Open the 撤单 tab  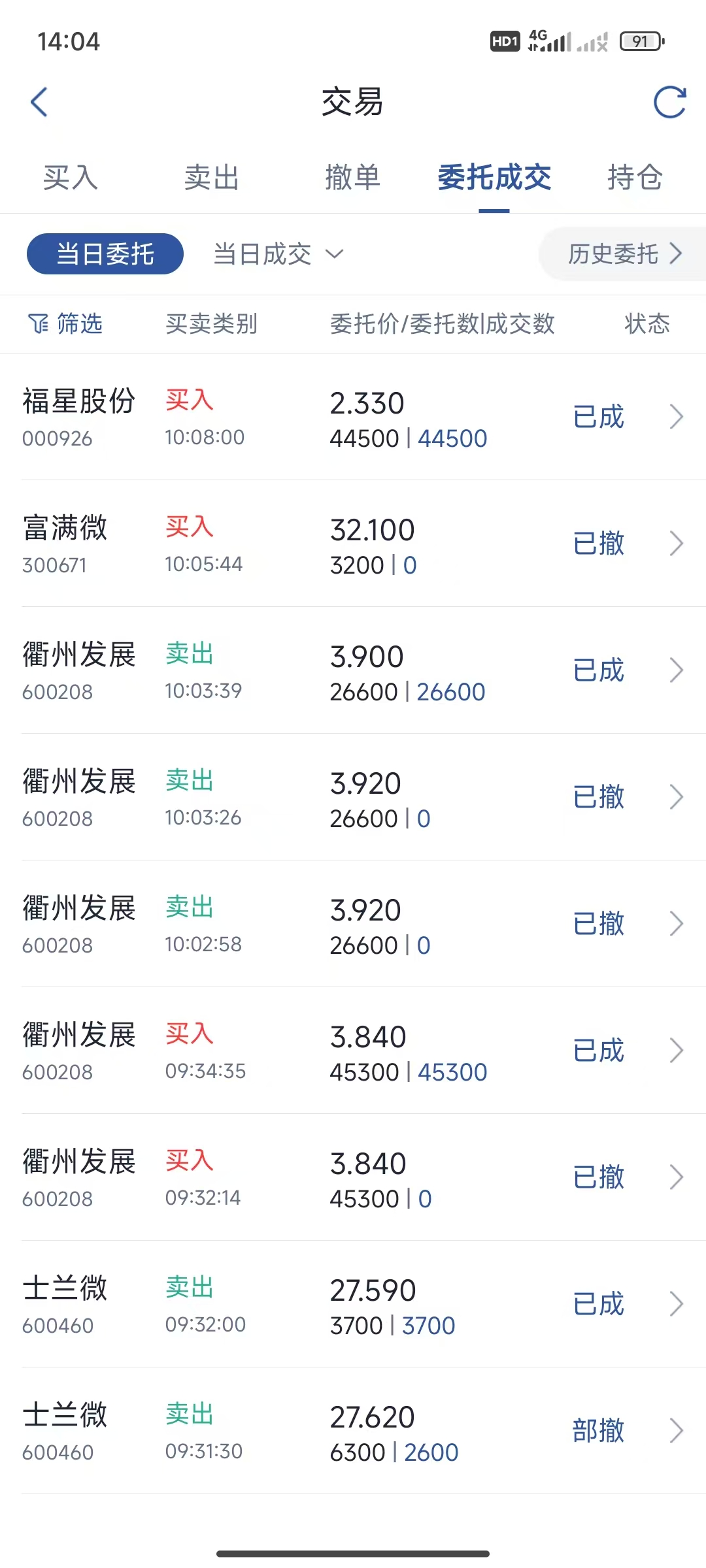pyautogui.click(x=352, y=178)
